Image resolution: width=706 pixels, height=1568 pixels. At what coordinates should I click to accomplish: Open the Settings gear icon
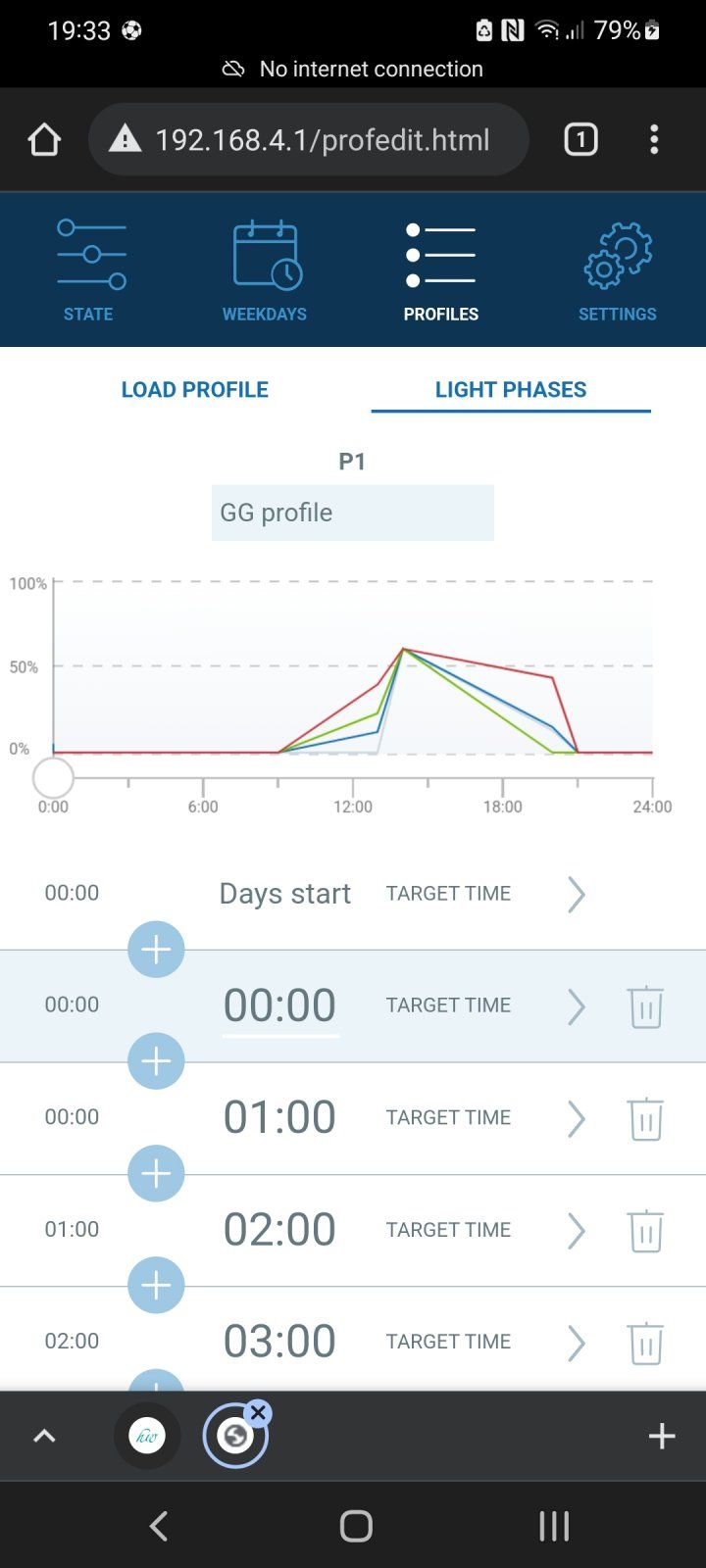pyautogui.click(x=617, y=255)
